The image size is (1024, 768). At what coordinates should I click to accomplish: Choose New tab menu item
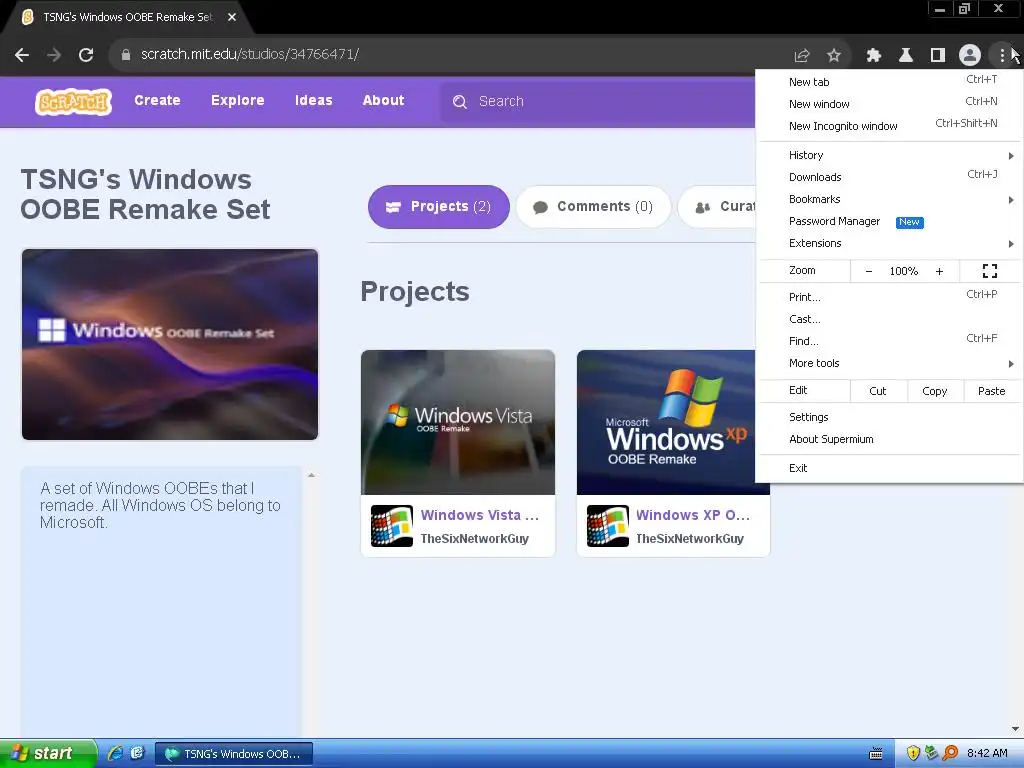point(889,82)
